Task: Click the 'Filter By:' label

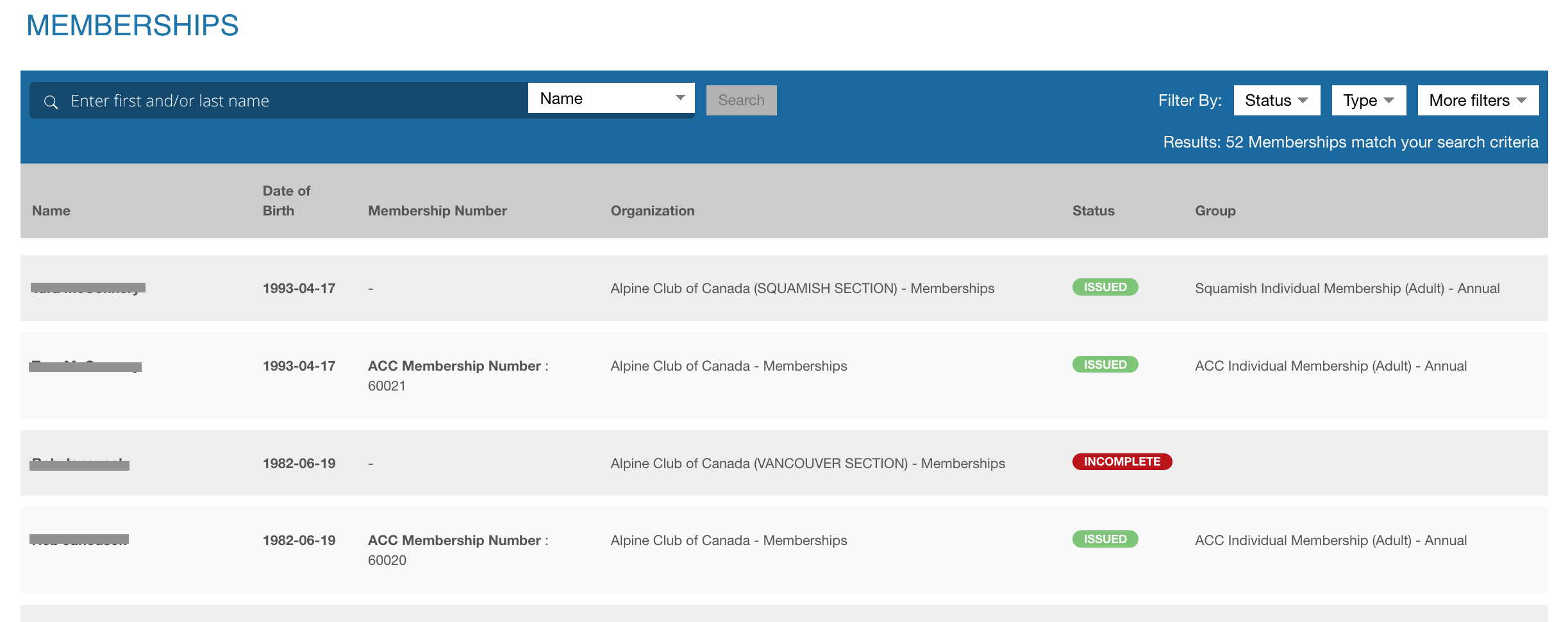Action: click(x=1190, y=101)
